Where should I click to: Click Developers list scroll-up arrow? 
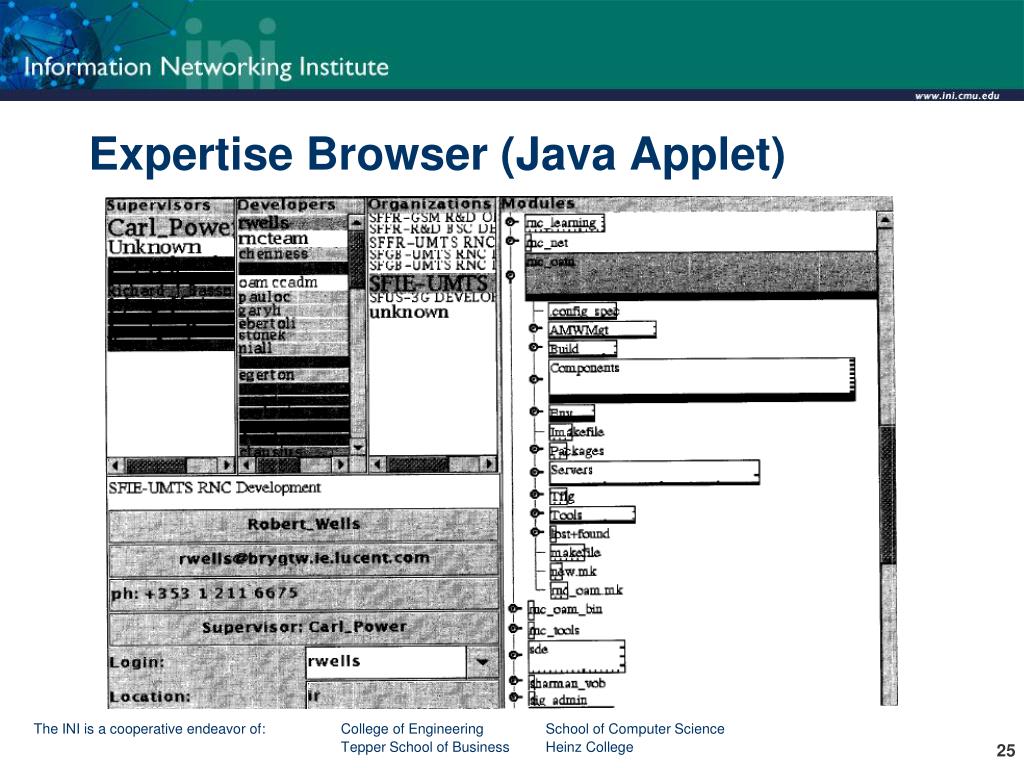click(x=357, y=223)
